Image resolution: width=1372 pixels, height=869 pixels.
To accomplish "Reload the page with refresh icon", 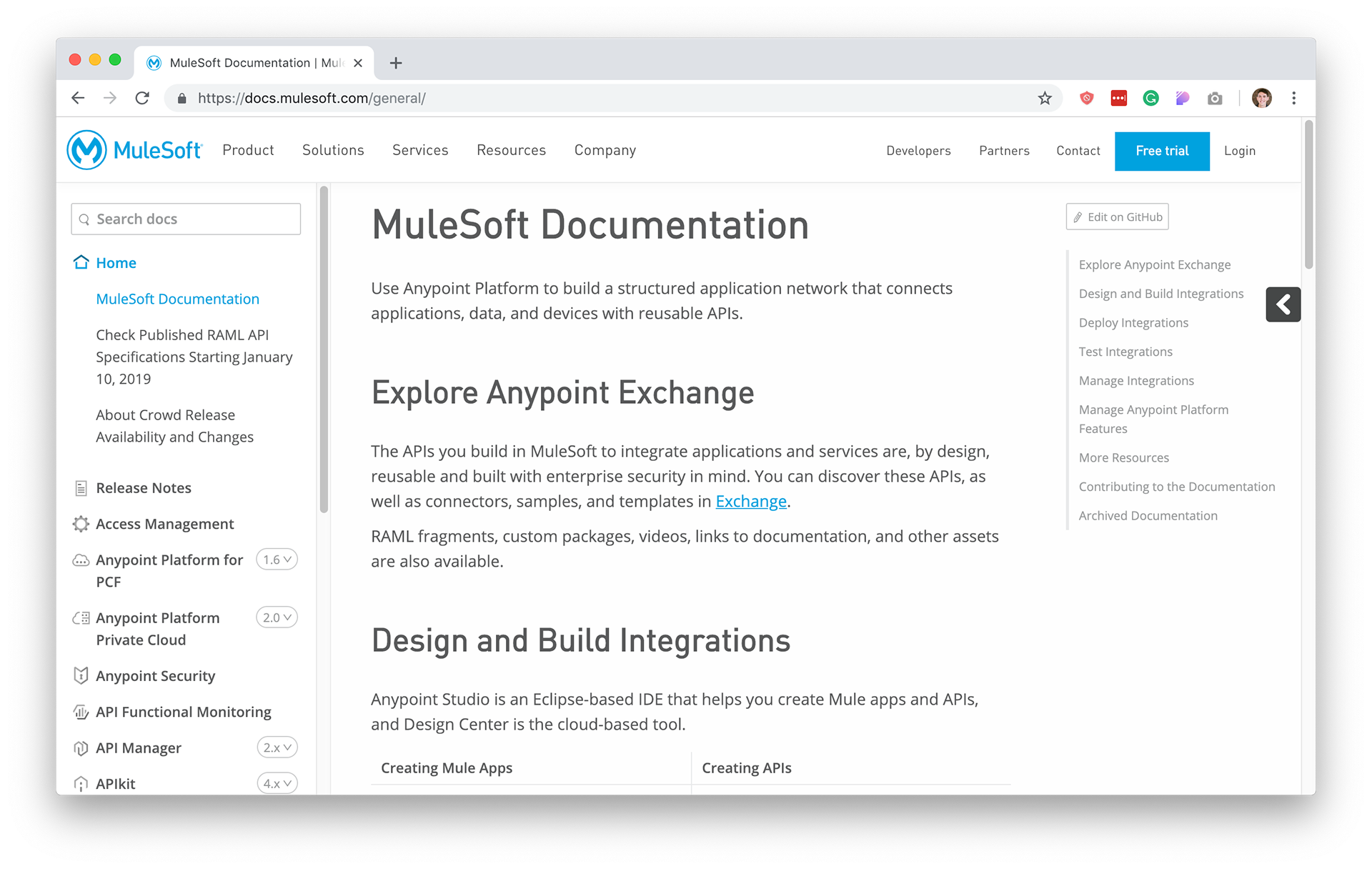I will coord(142,99).
